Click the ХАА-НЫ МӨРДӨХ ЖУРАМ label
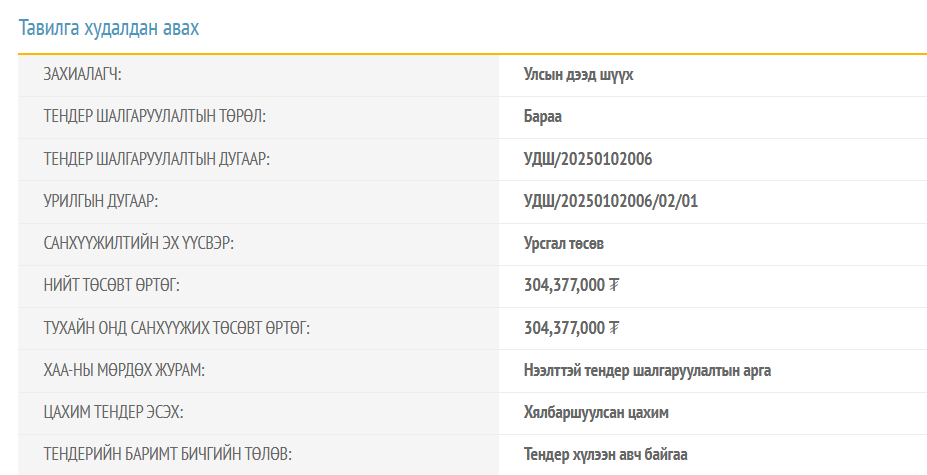The image size is (927, 475). click(x=124, y=371)
